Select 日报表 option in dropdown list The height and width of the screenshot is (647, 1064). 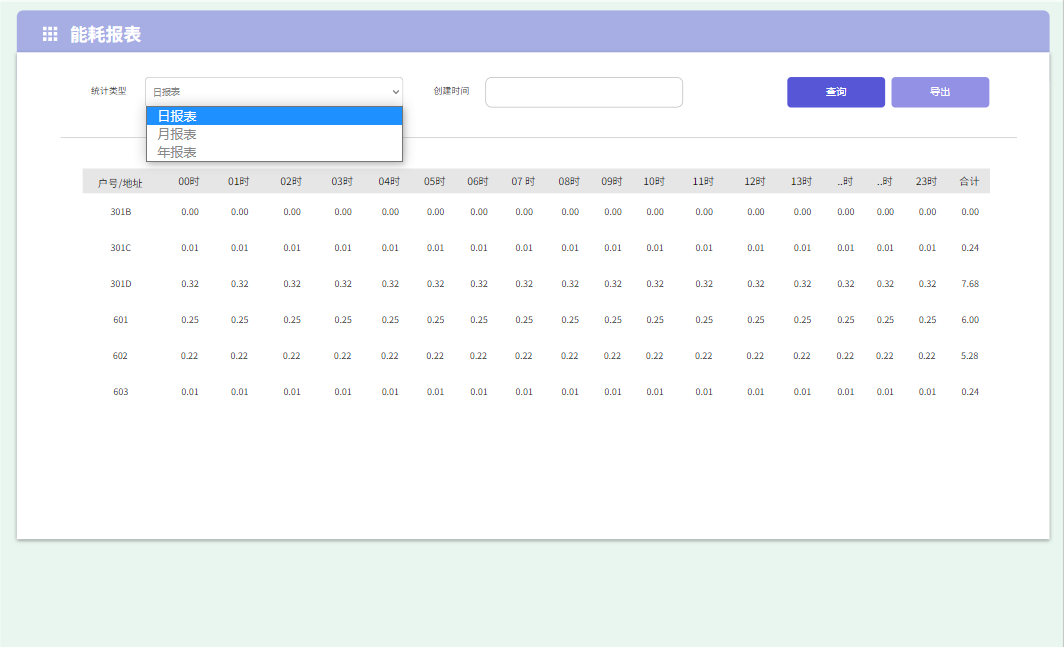[274, 116]
